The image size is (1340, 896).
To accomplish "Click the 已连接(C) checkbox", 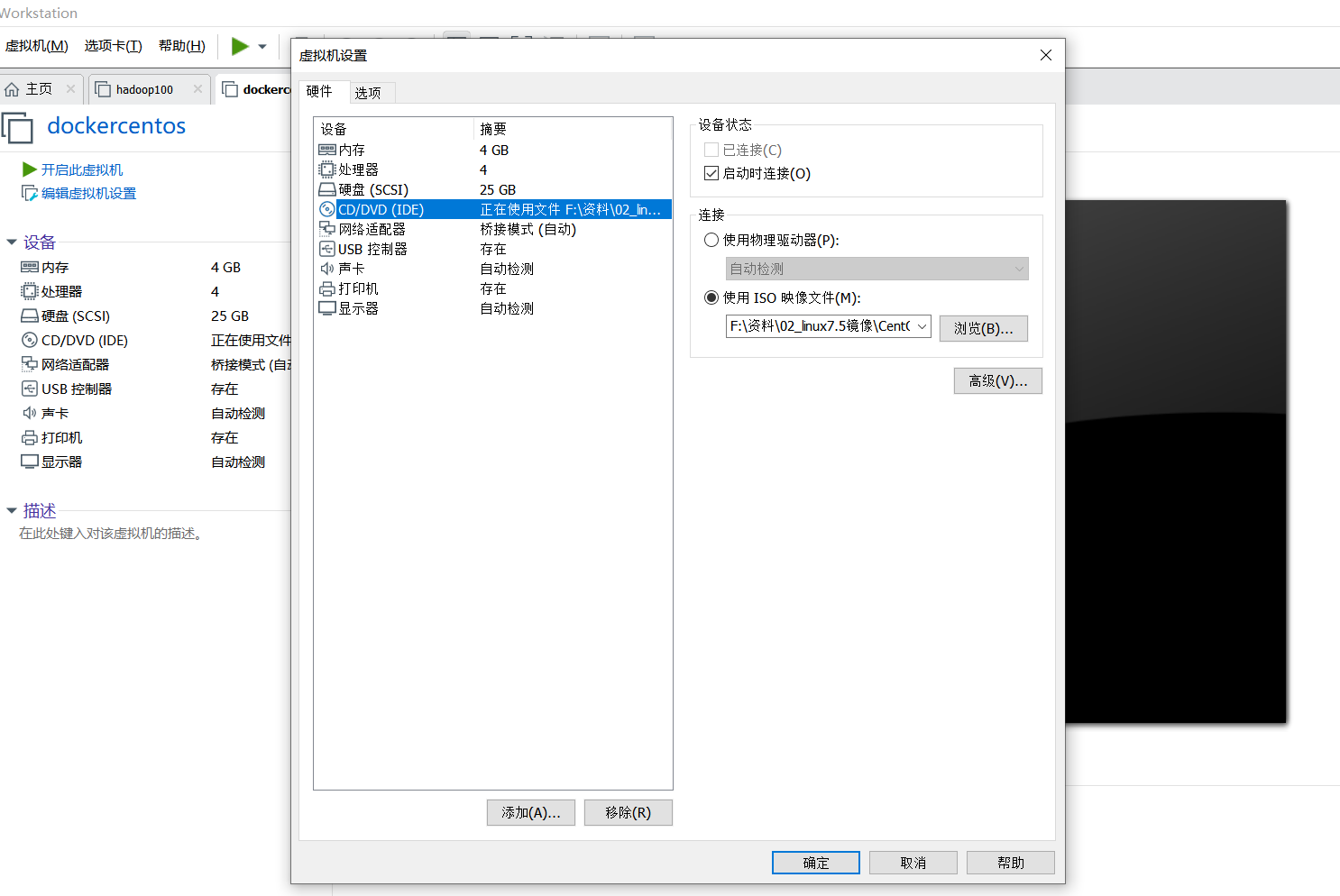I will click(711, 150).
